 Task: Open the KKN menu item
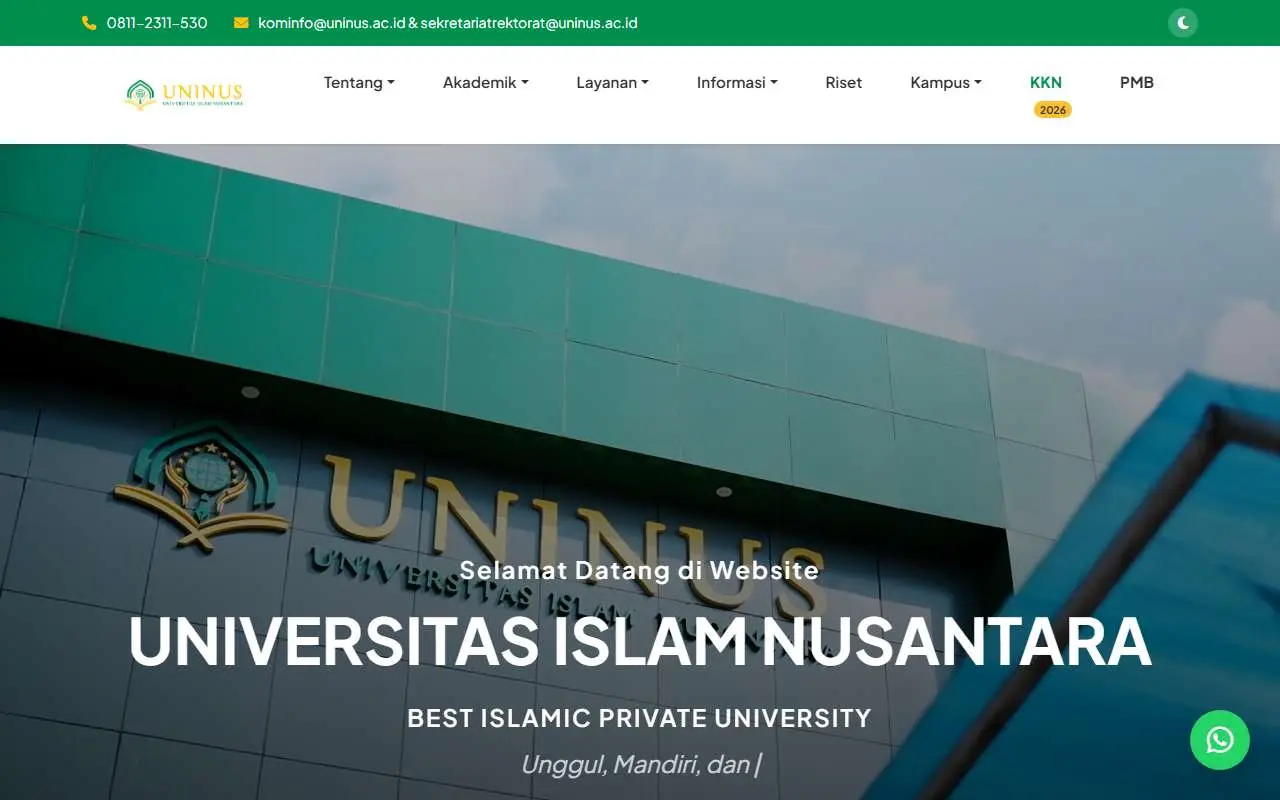pyautogui.click(x=1046, y=83)
